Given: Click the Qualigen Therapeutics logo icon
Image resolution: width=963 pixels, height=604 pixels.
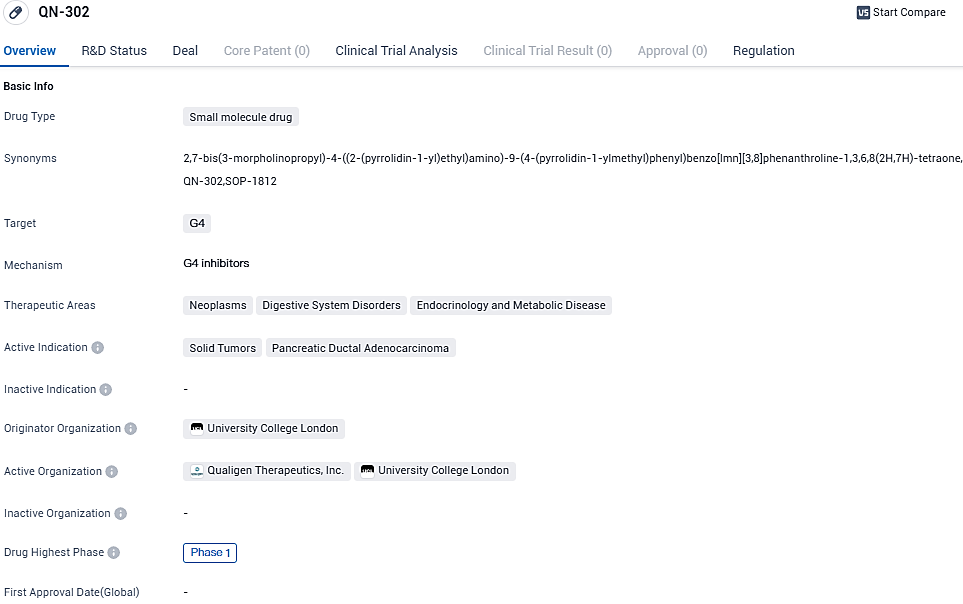Looking at the screenshot, I should [x=197, y=471].
